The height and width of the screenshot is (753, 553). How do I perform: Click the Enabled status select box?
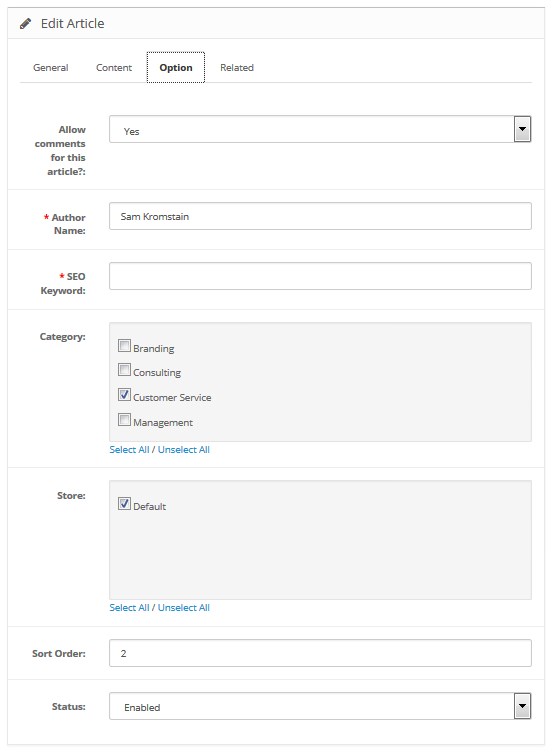click(320, 706)
